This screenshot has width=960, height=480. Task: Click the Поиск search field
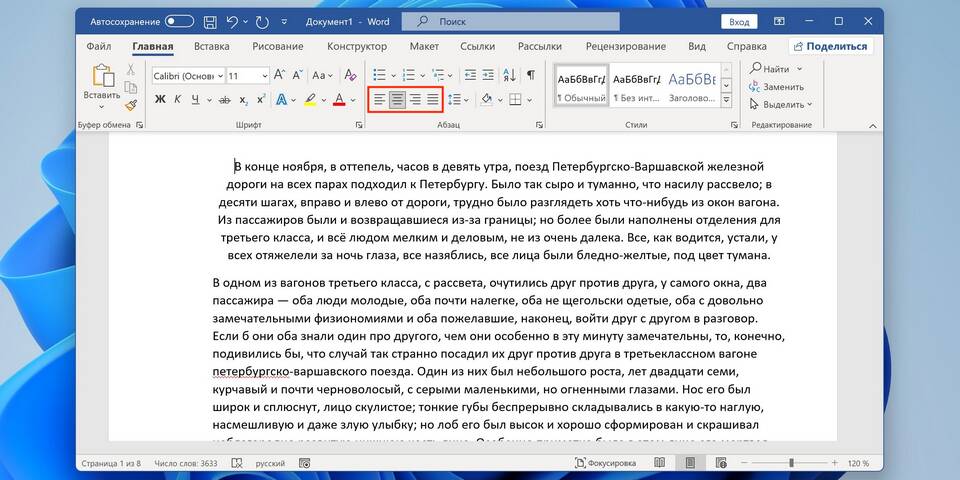(511, 22)
